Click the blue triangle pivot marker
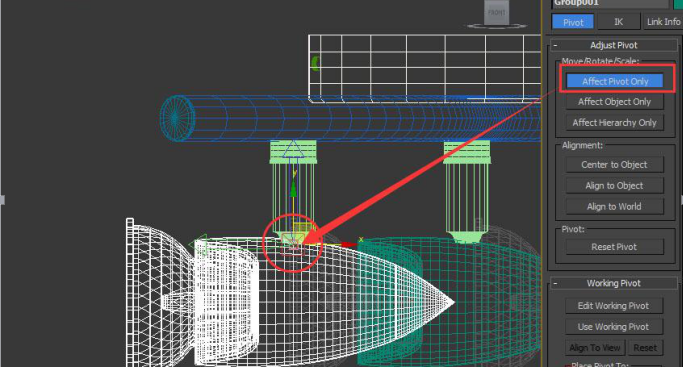Image resolution: width=683 pixels, height=367 pixels. [293, 149]
